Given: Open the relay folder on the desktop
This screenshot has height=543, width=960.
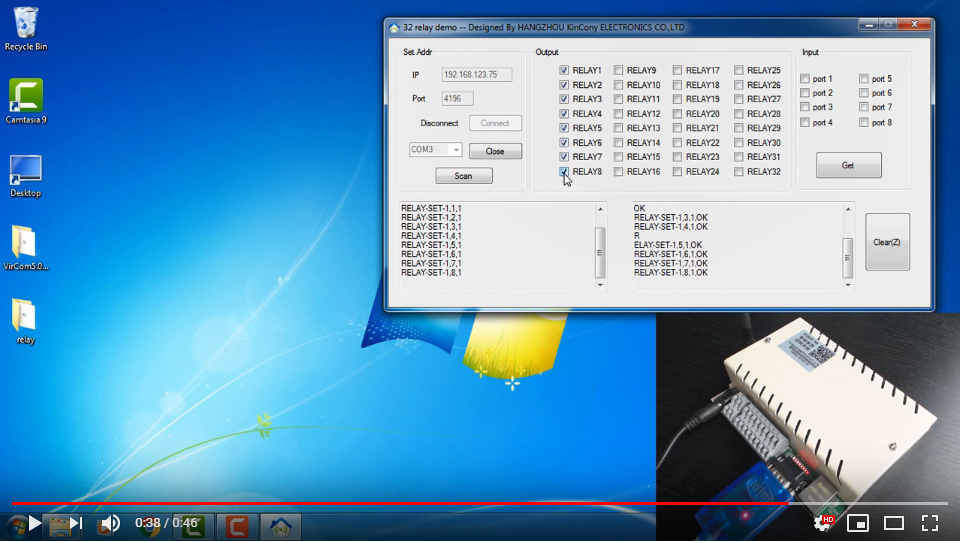Looking at the screenshot, I should [25, 321].
